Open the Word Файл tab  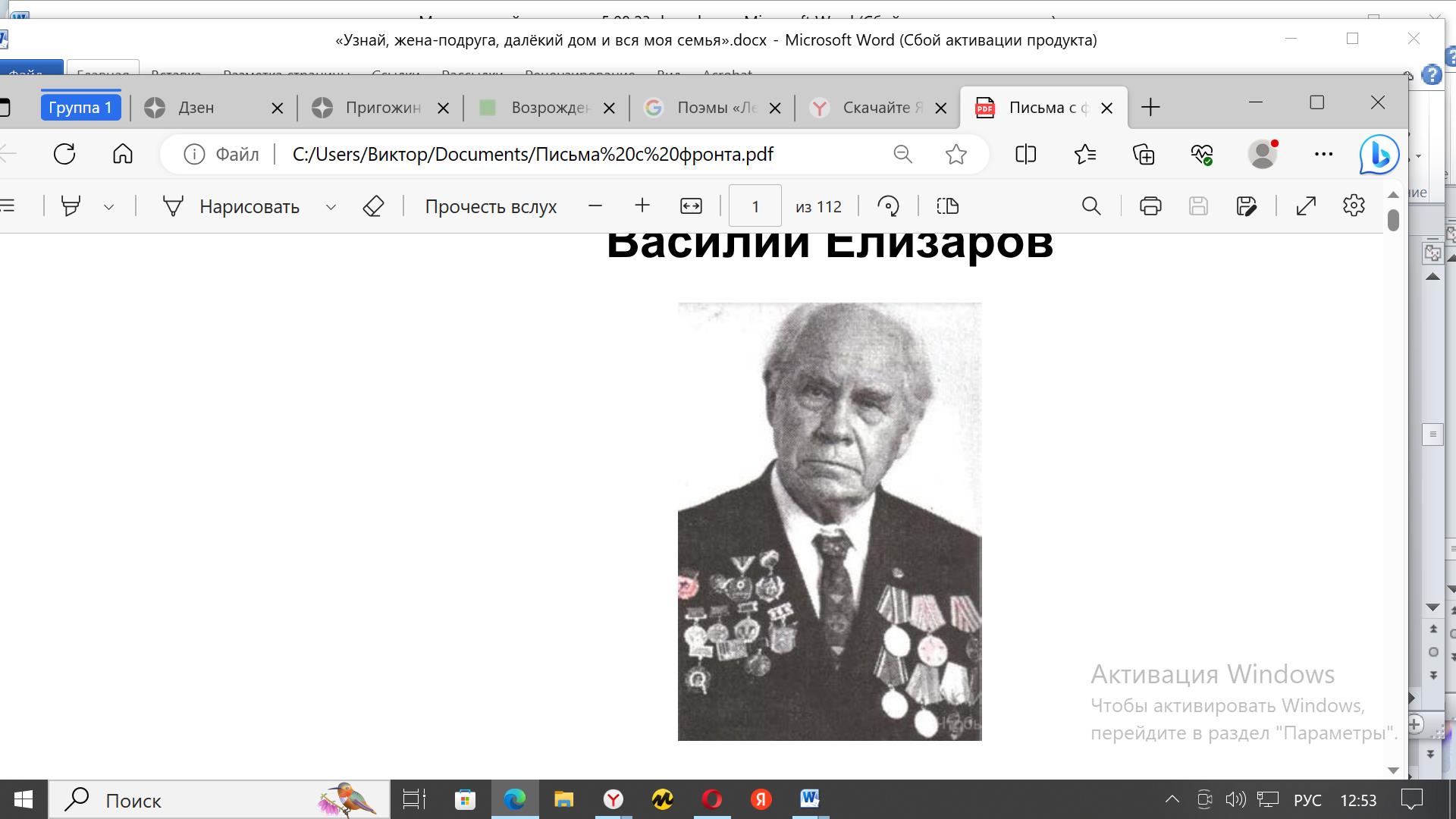point(29,70)
